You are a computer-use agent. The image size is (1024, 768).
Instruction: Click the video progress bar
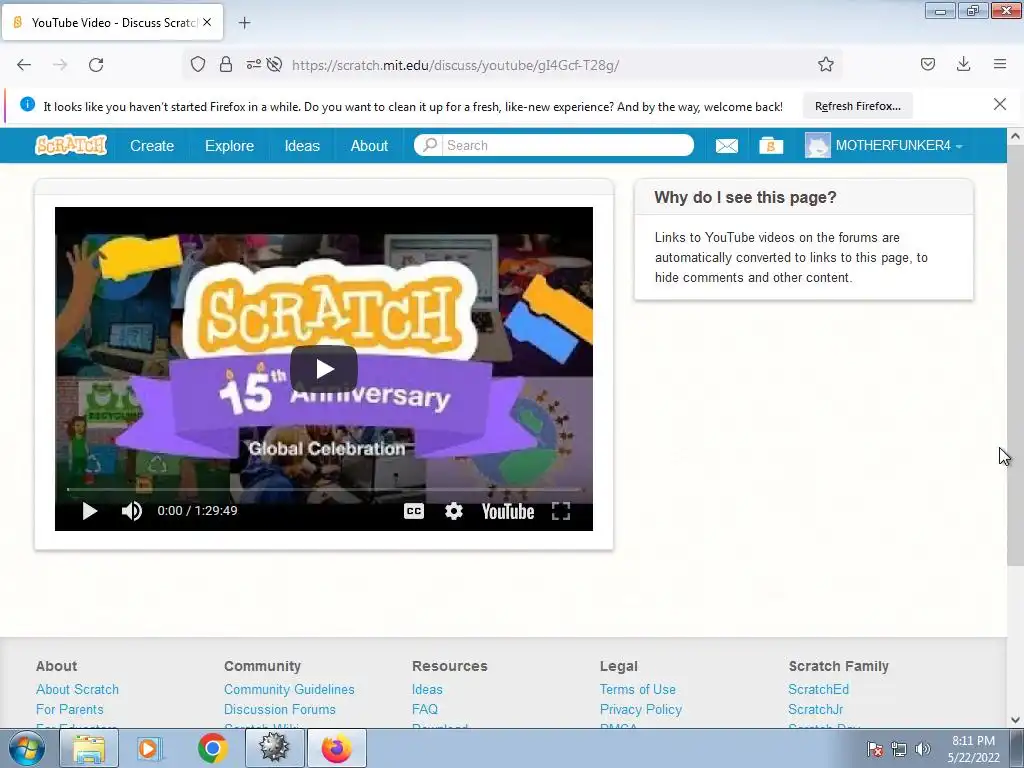[324, 488]
